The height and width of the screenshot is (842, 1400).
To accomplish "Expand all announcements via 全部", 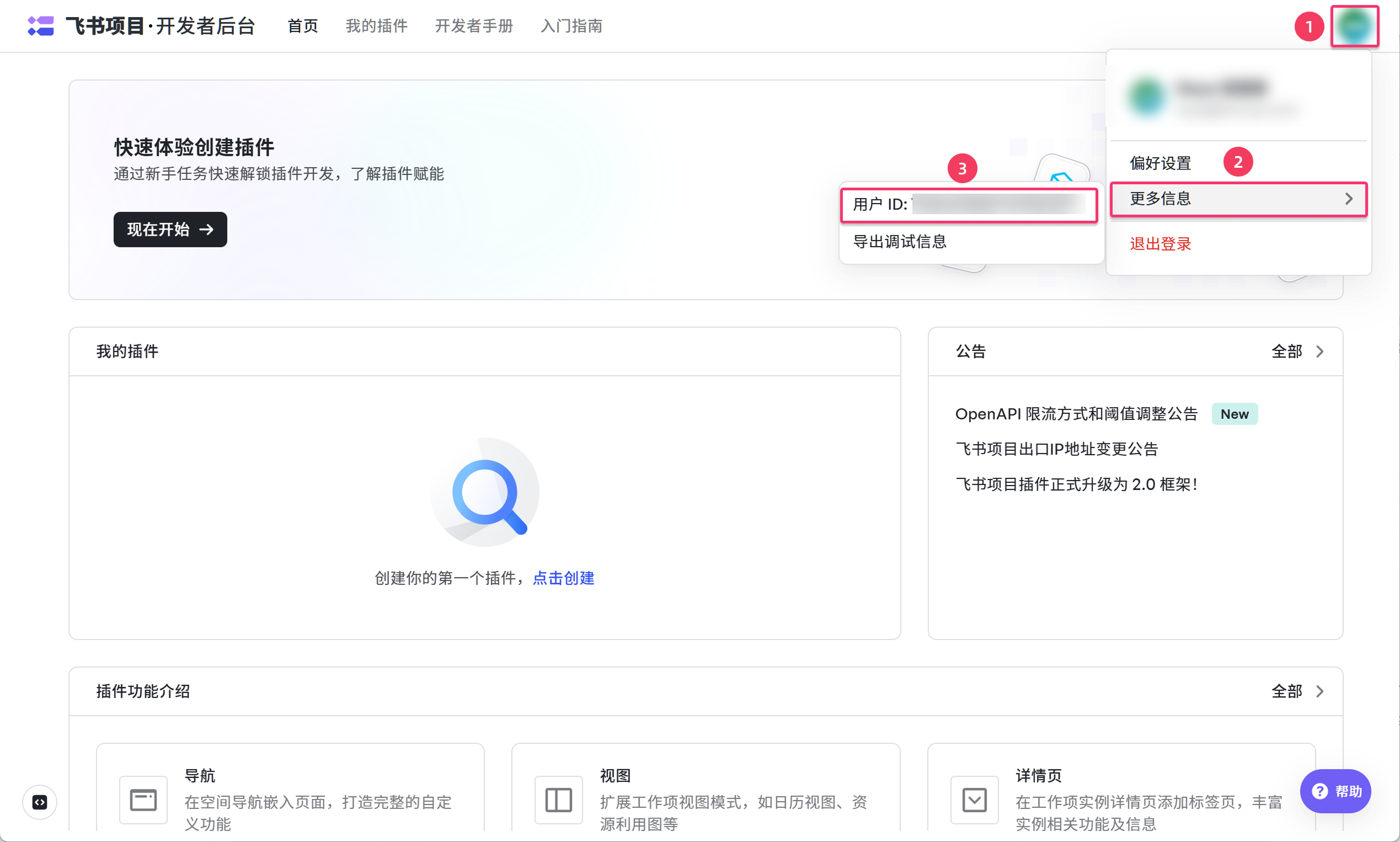I will tap(1297, 351).
